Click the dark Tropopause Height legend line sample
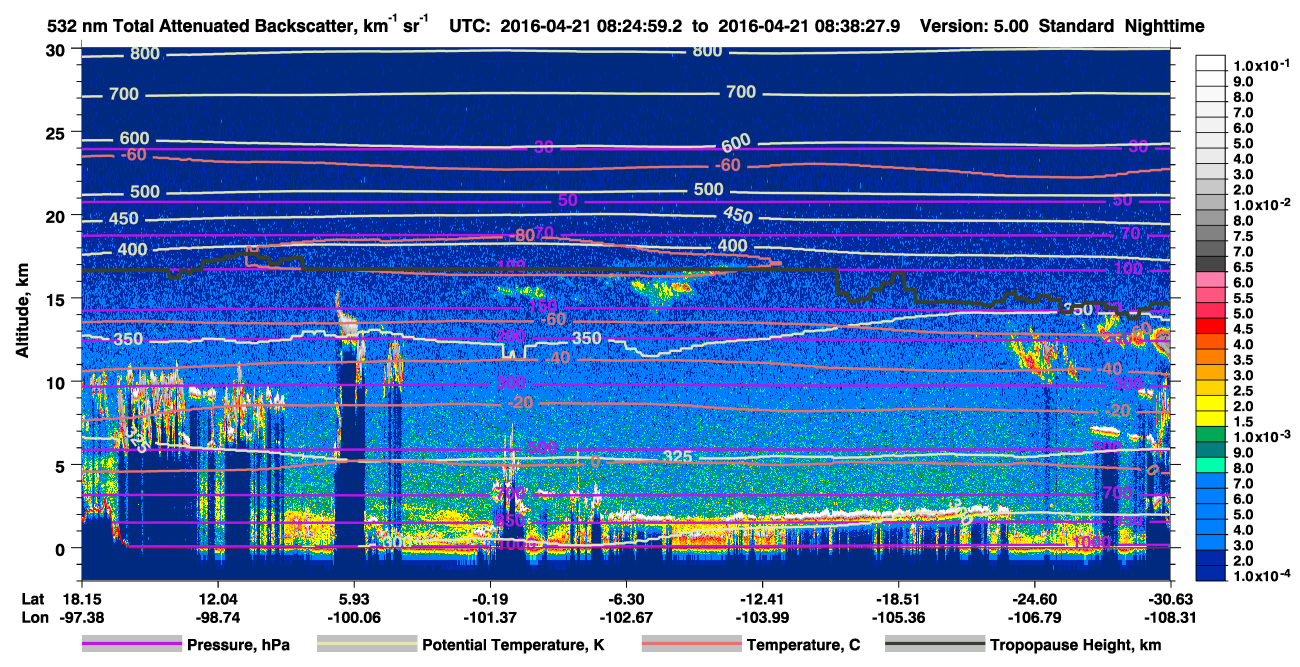 tap(935, 645)
